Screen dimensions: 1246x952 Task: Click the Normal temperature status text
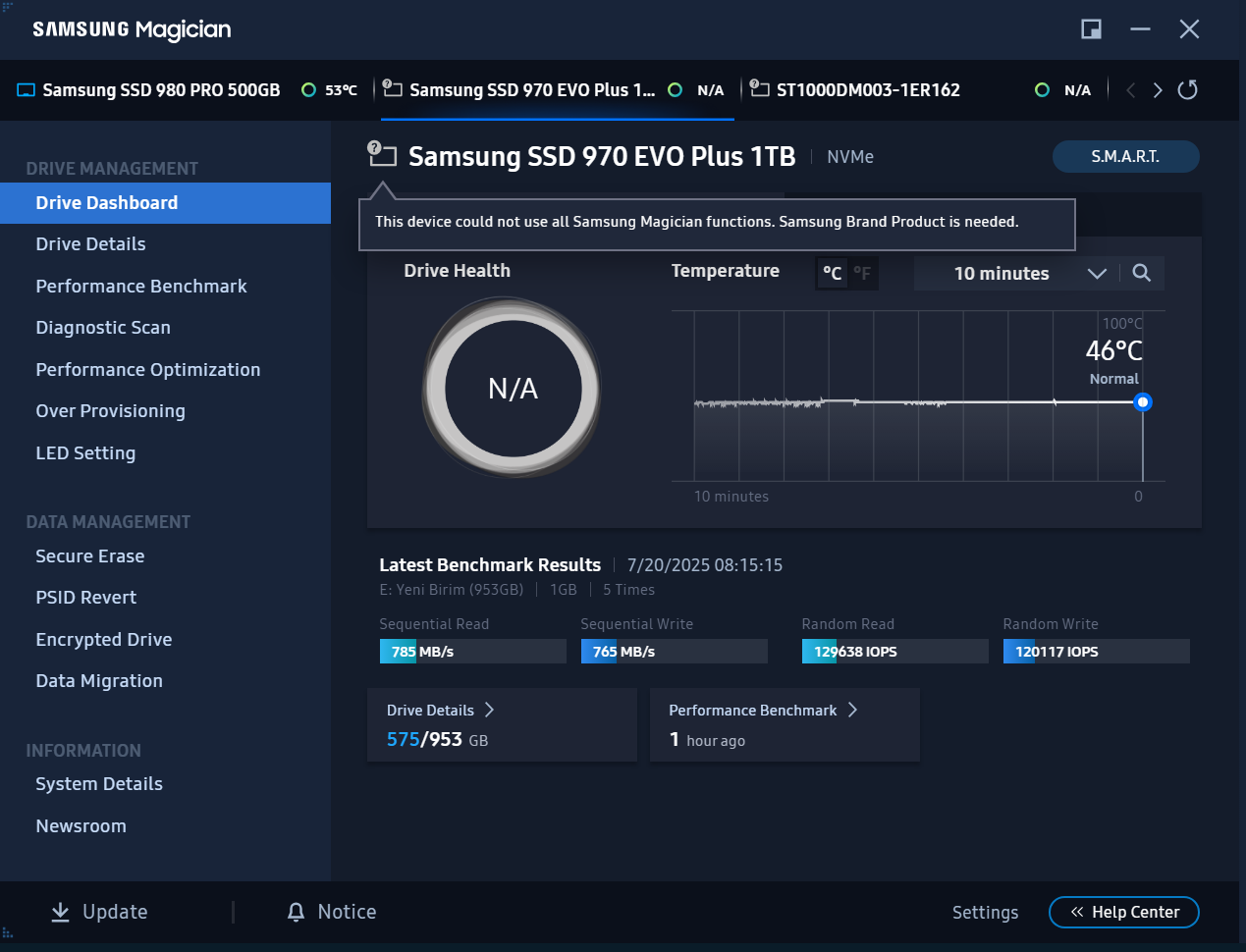coord(1114,379)
